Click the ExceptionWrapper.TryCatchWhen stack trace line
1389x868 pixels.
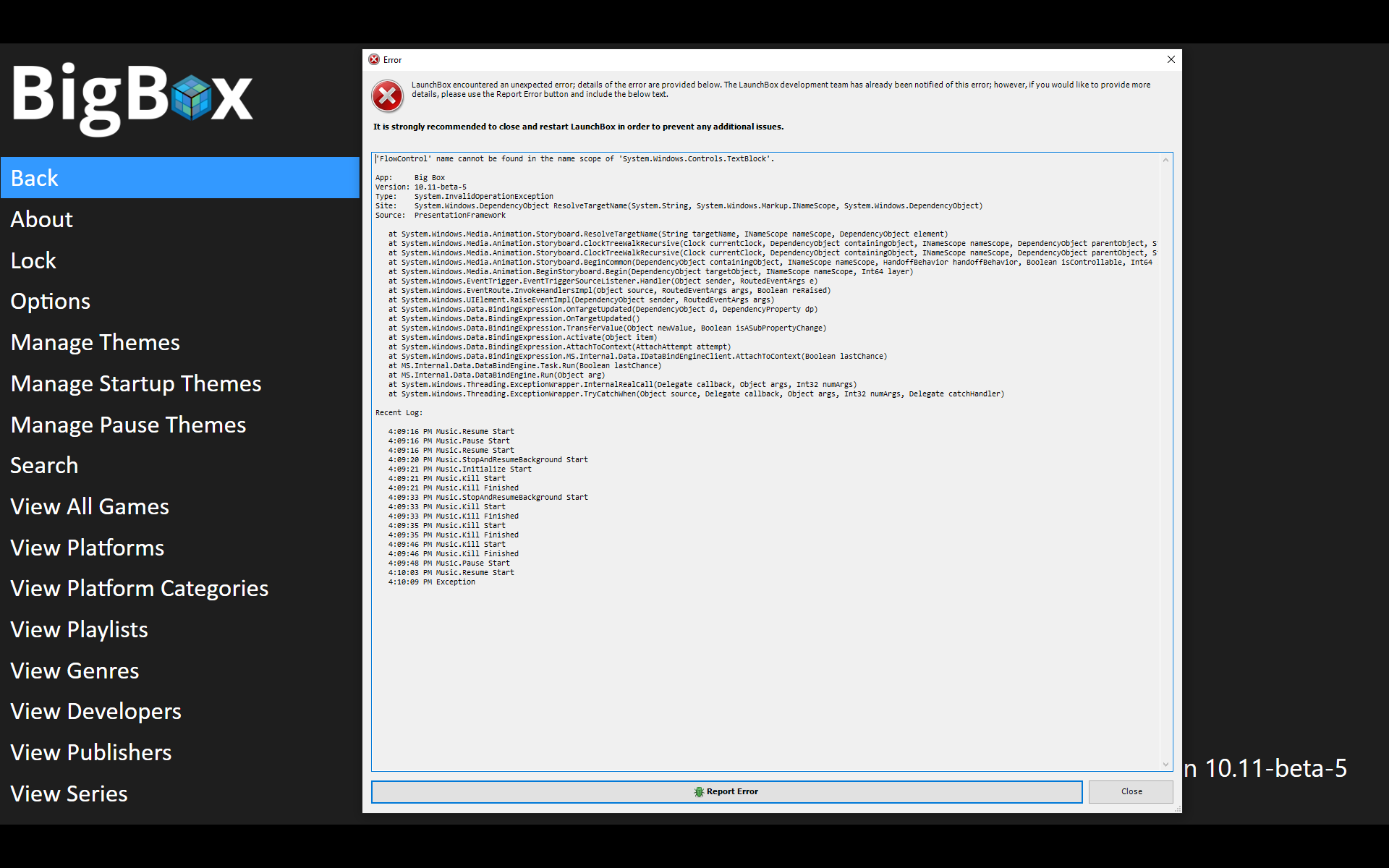click(696, 393)
